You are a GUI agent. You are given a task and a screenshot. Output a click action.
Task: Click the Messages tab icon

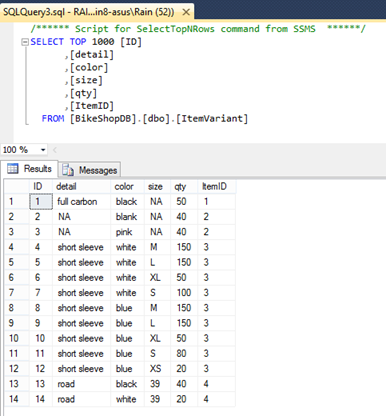[x=68, y=170]
